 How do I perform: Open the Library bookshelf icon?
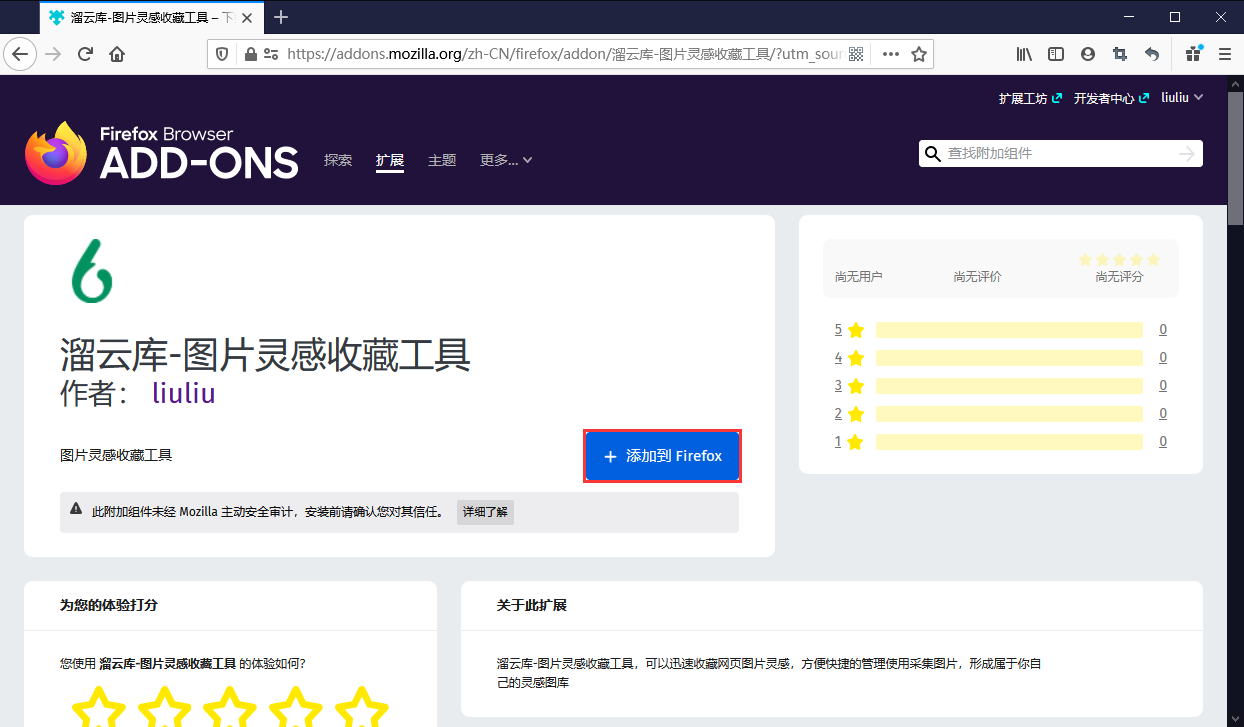pyautogui.click(x=1024, y=54)
